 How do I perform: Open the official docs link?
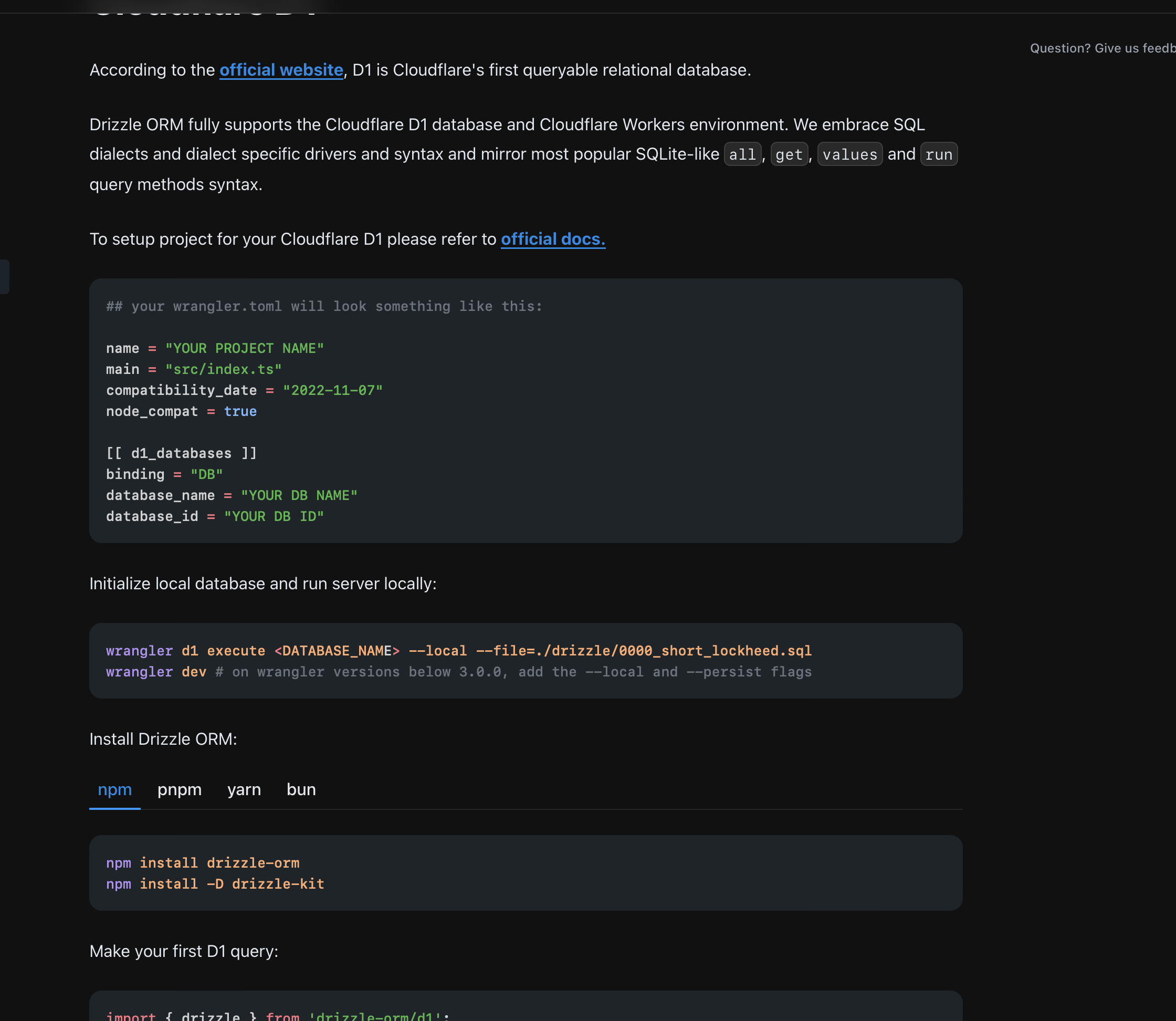click(552, 239)
